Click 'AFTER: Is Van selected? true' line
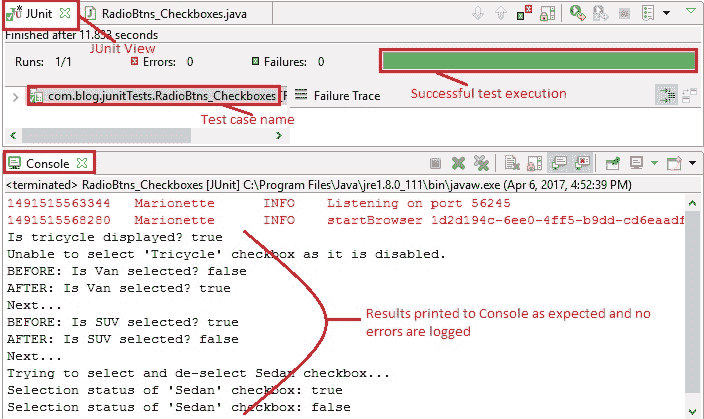This screenshot has width=704, height=419. 119,288
